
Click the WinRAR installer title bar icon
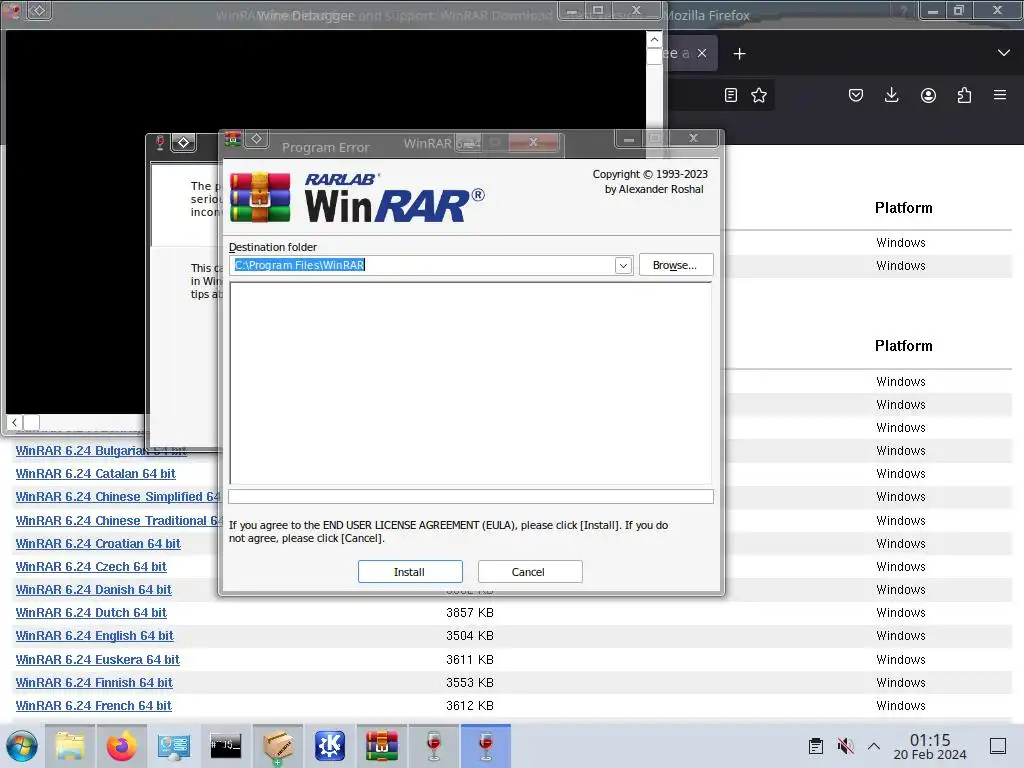point(233,138)
